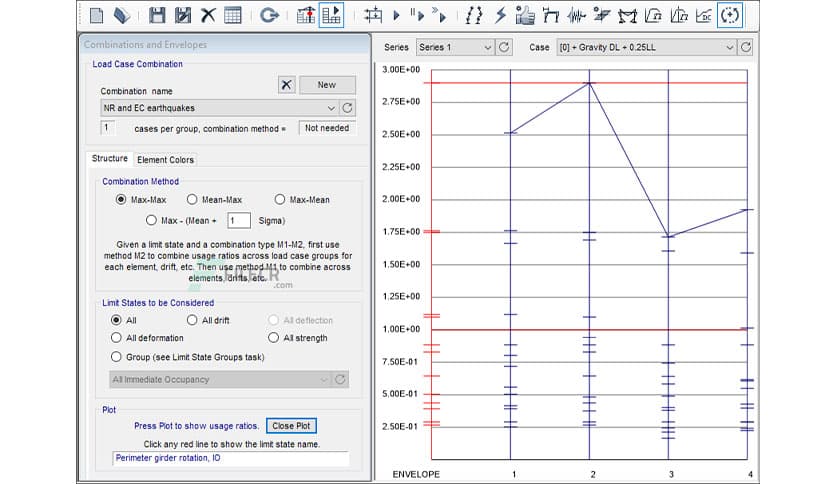Click the New combination button
The width and height of the screenshot is (836, 484).
[x=326, y=85]
